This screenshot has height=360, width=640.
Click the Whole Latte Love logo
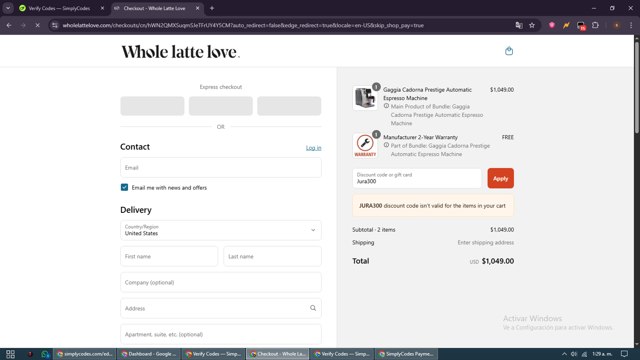pyautogui.click(x=180, y=52)
